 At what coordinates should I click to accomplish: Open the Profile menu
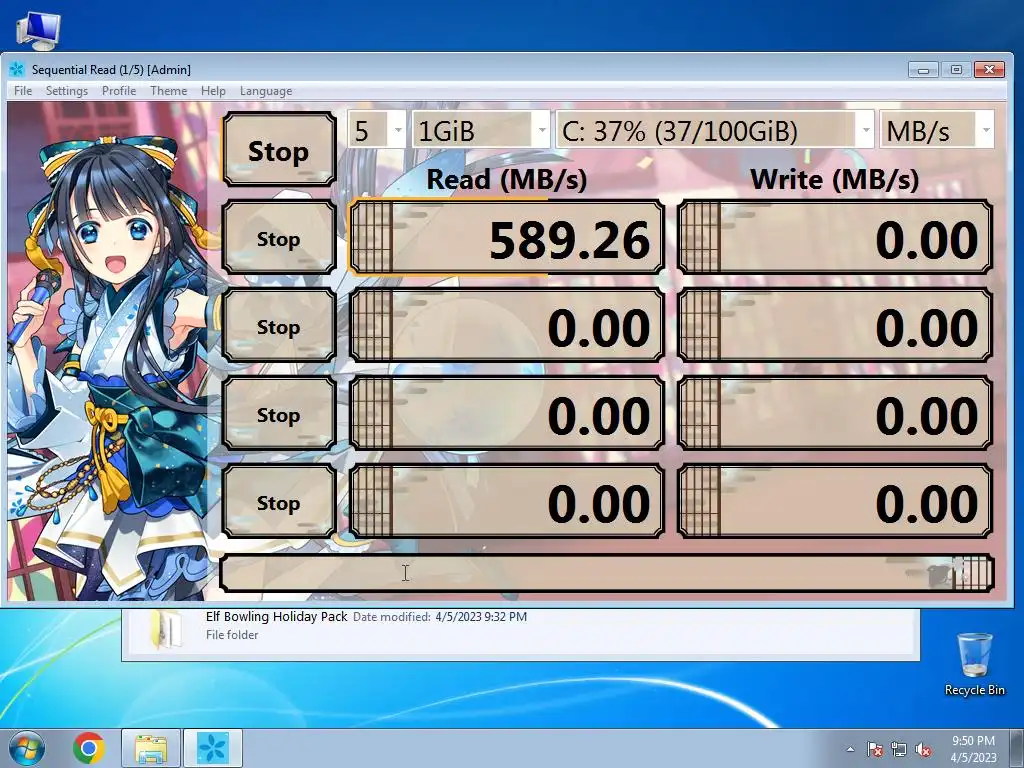119,91
